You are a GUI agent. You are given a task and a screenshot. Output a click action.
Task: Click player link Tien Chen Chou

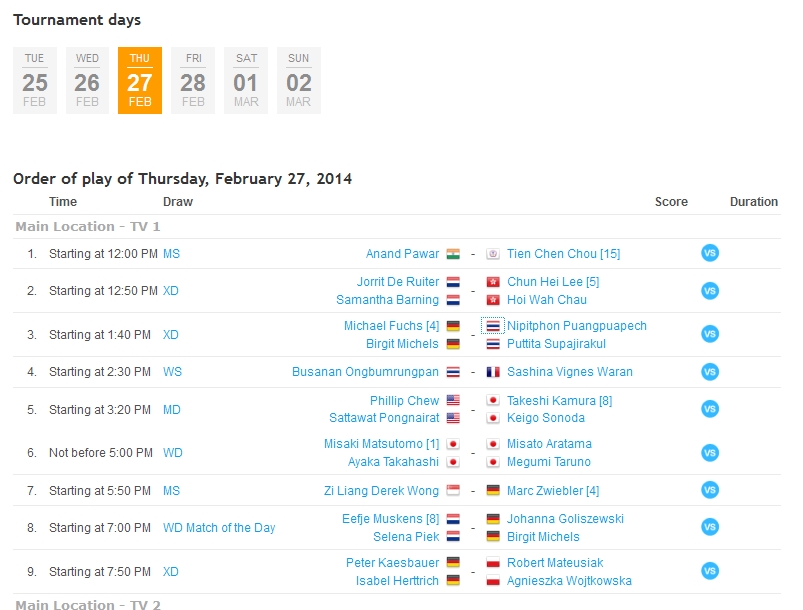563,254
